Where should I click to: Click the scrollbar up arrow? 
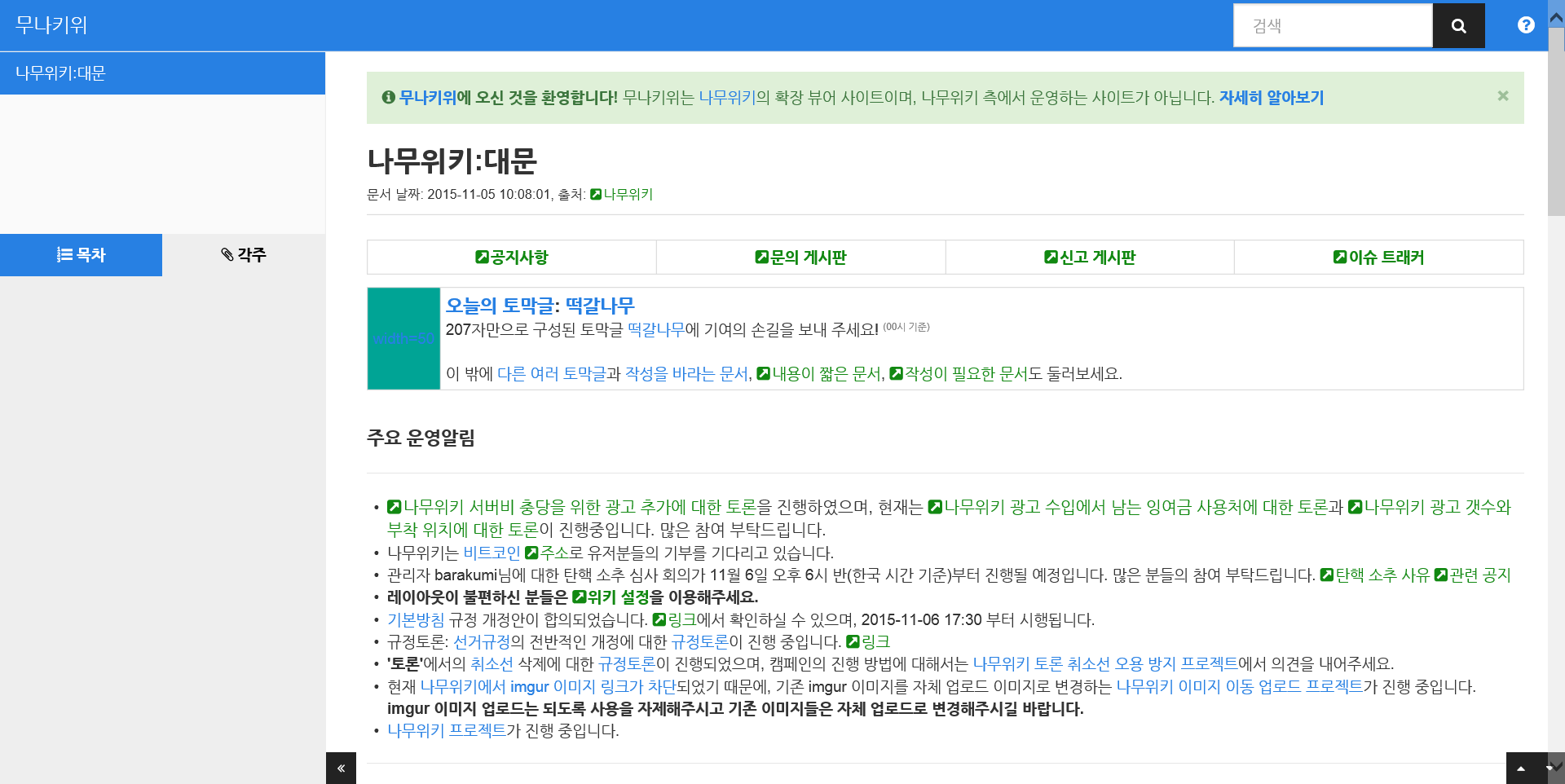(1556, 16)
